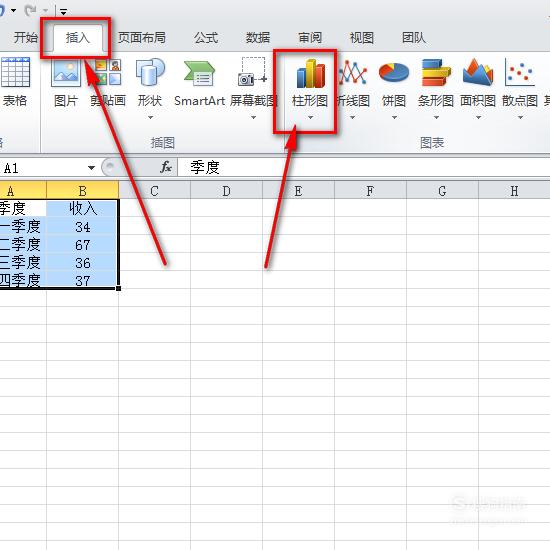Open the Name Box dropdown arrow
Viewport: 550px width, 550px height.
[92, 168]
